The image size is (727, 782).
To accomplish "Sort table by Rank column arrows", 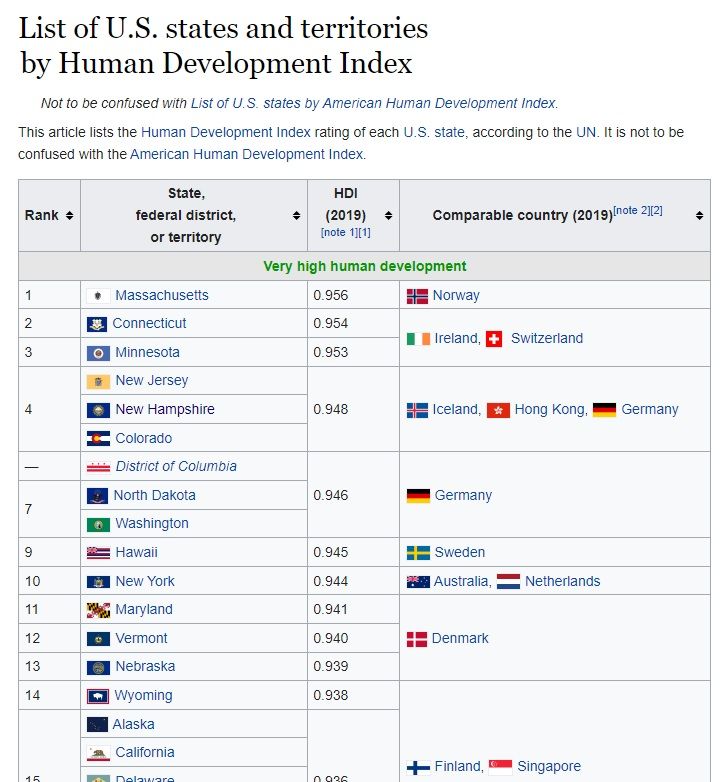I will (x=69, y=215).
